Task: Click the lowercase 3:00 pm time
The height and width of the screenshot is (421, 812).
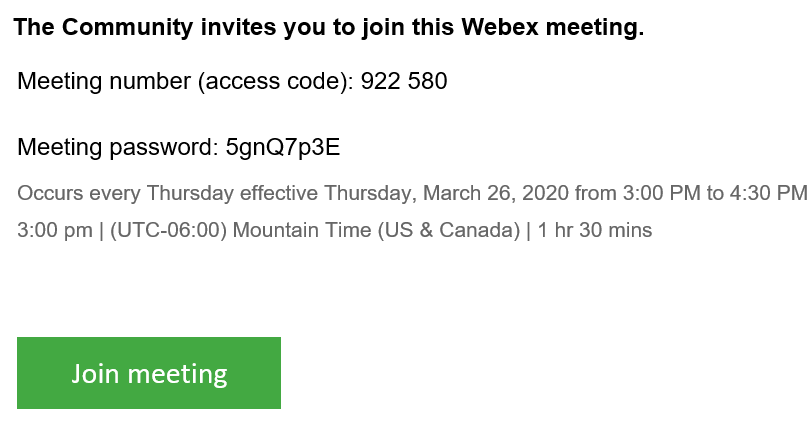Action: (55, 230)
